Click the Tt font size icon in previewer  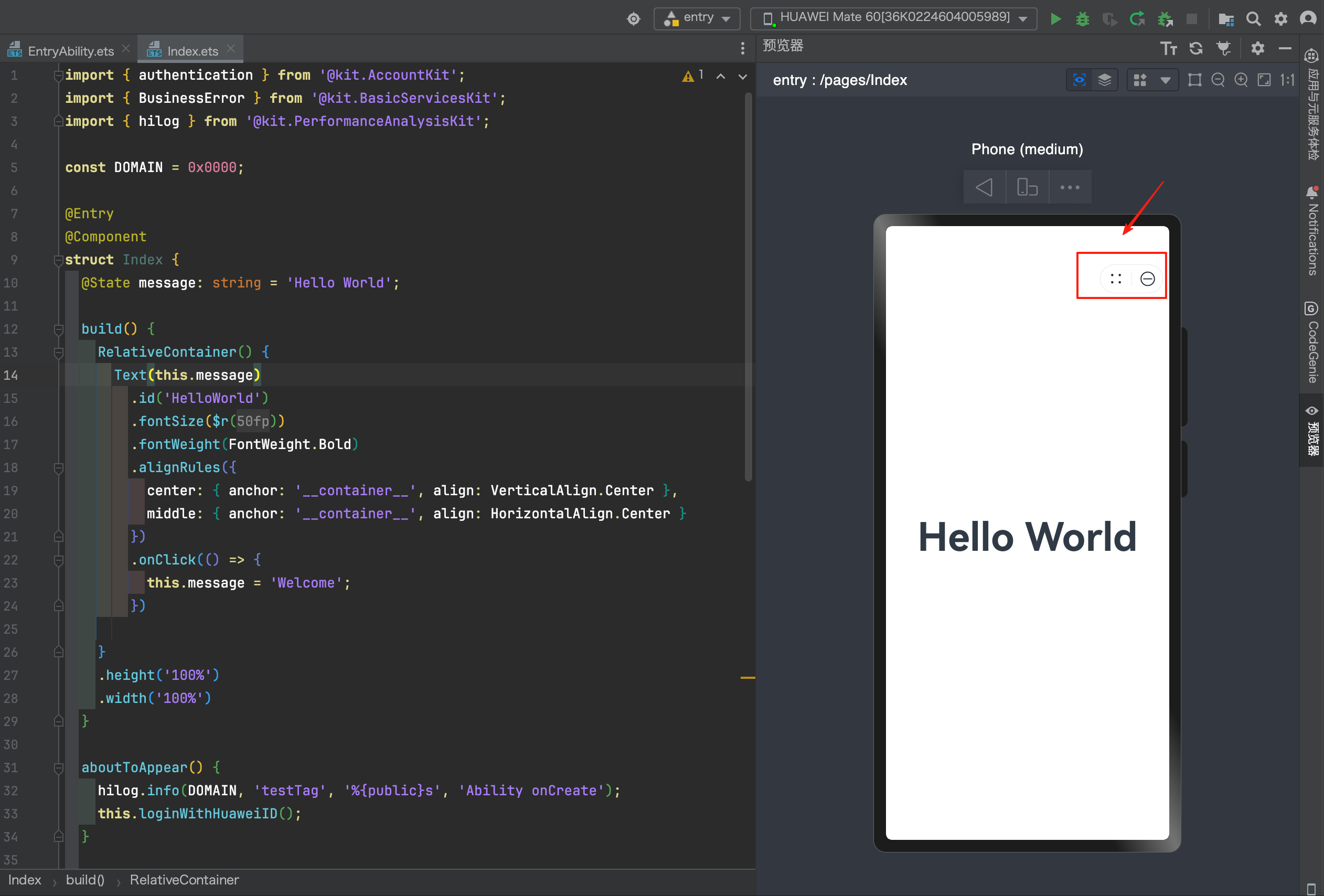1169,48
